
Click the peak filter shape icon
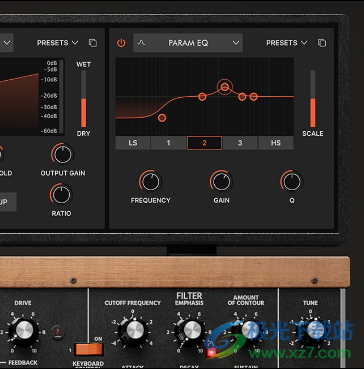click(x=142, y=43)
